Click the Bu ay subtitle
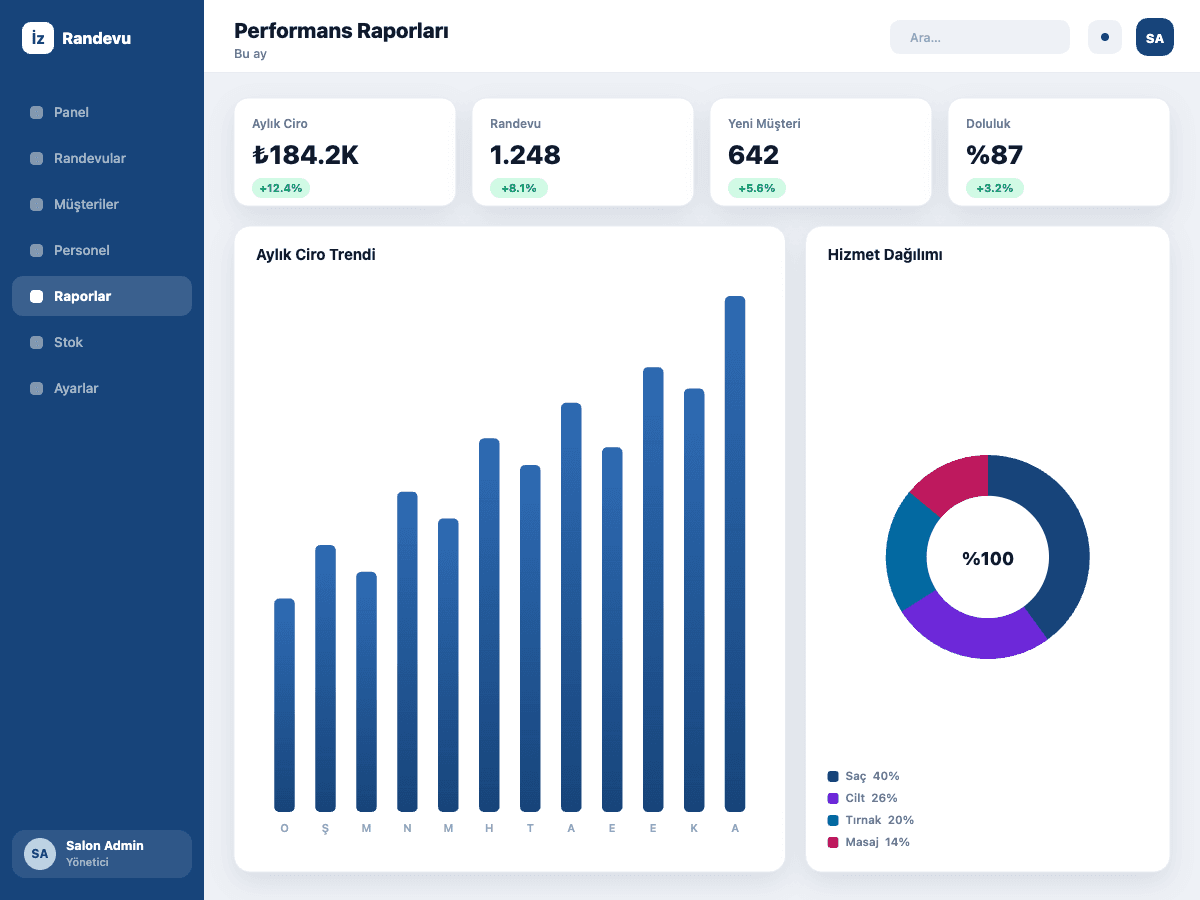This screenshot has height=900, width=1200. (250, 54)
